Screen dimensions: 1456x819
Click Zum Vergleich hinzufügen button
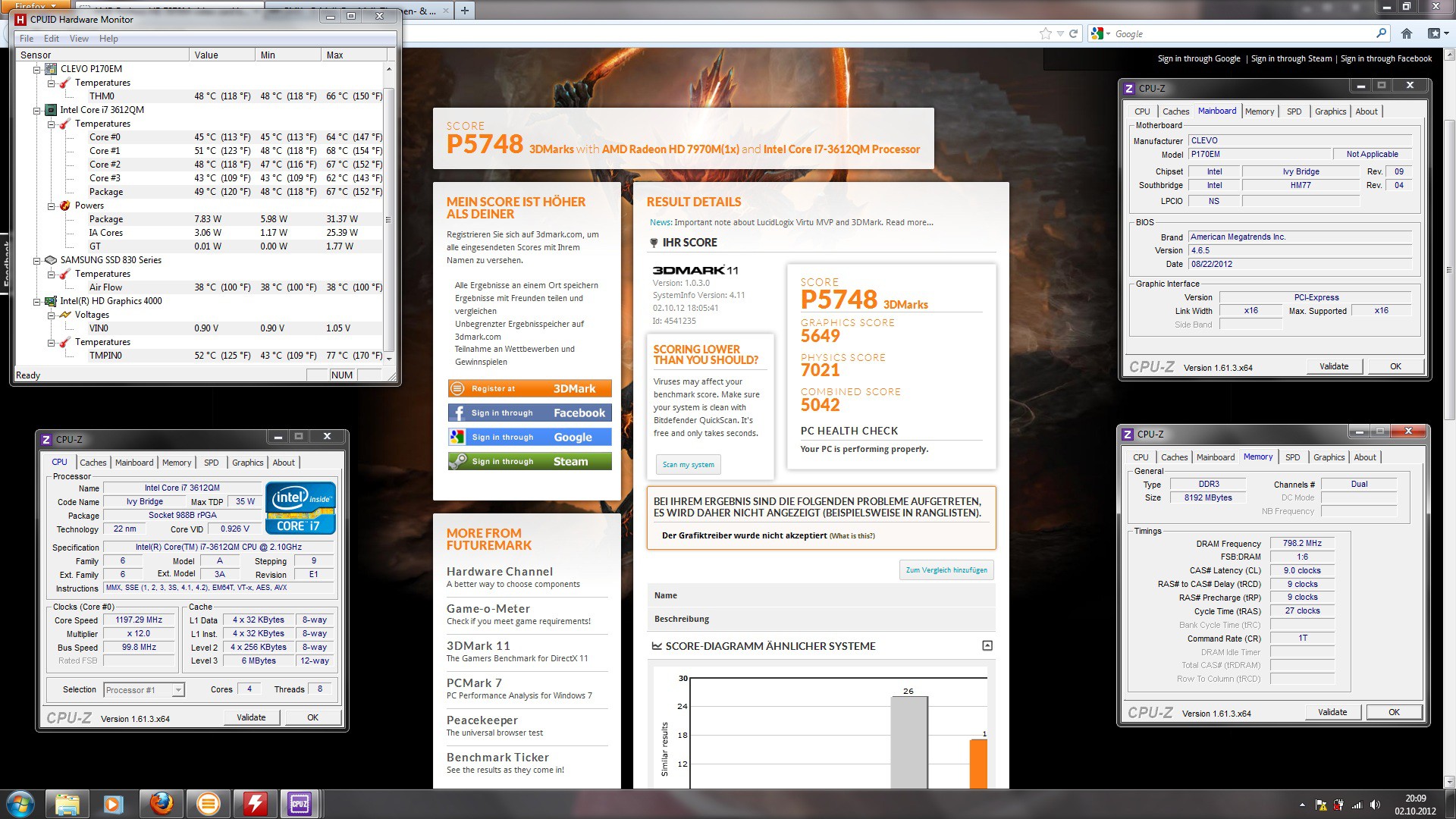(946, 570)
